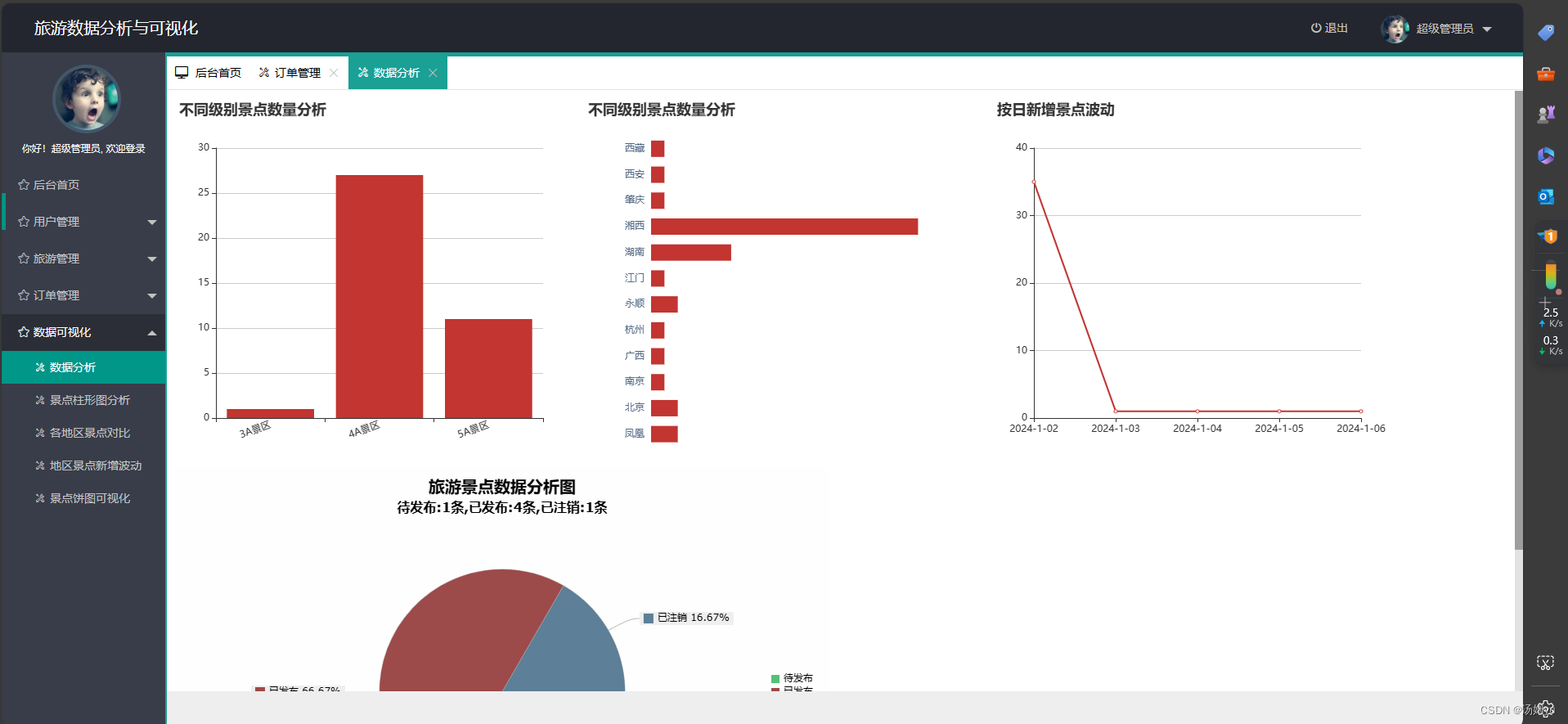Click the 西藏 horizontal bar
Screen dimensions: 1568x724
point(658,149)
